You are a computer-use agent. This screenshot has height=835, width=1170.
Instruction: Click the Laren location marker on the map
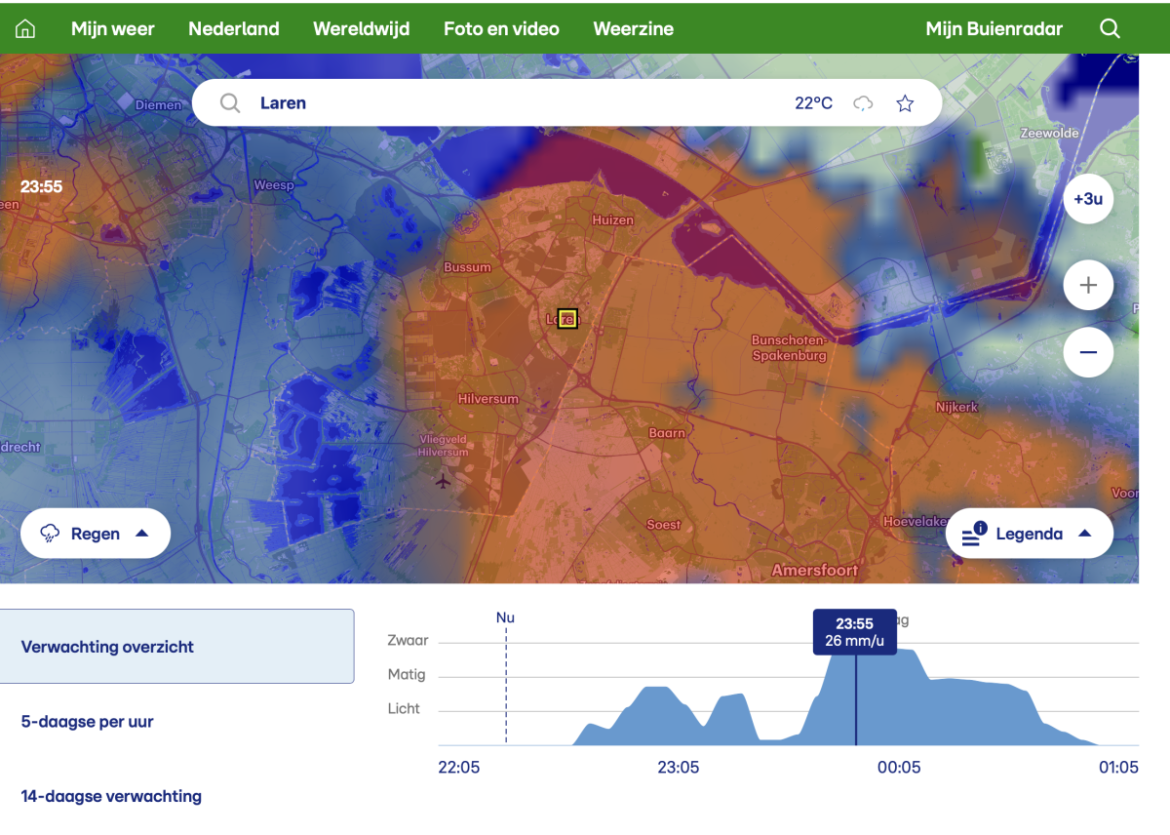tap(567, 319)
